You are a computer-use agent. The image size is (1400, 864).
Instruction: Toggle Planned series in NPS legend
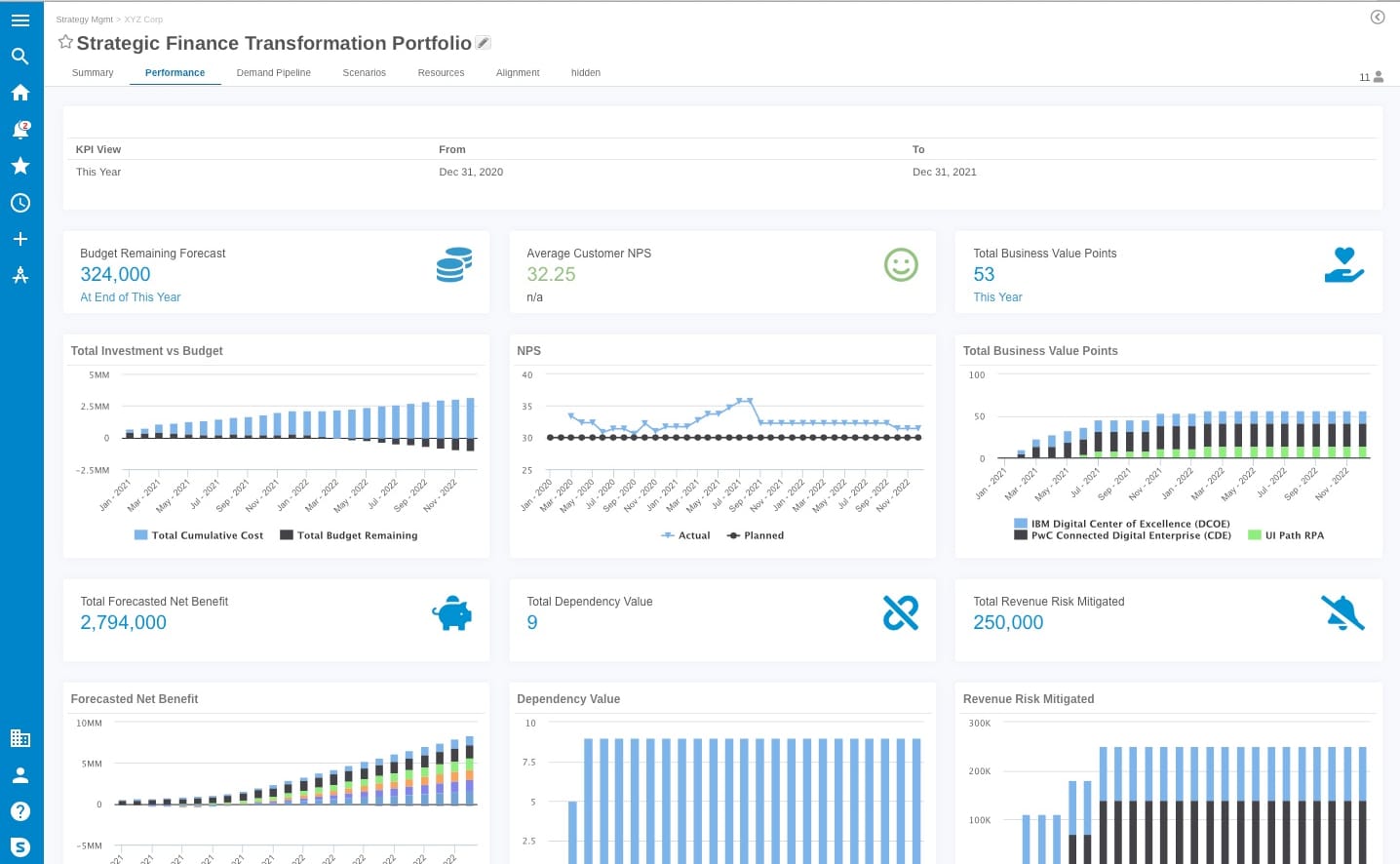[x=756, y=535]
